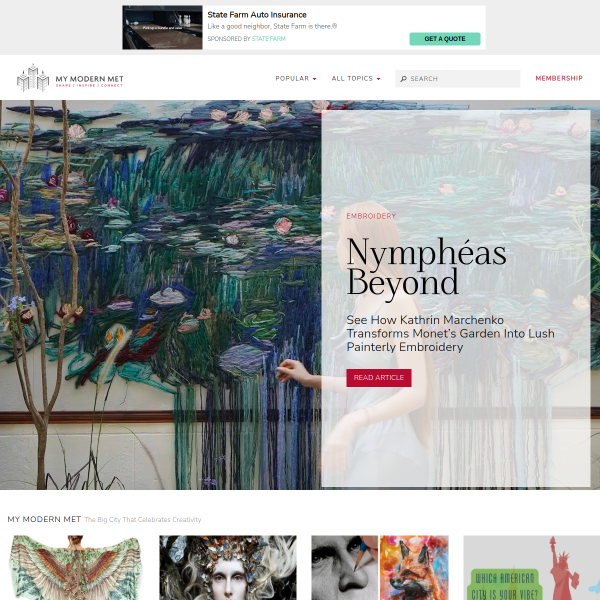Click the red arrow beside Popular

click(x=315, y=79)
